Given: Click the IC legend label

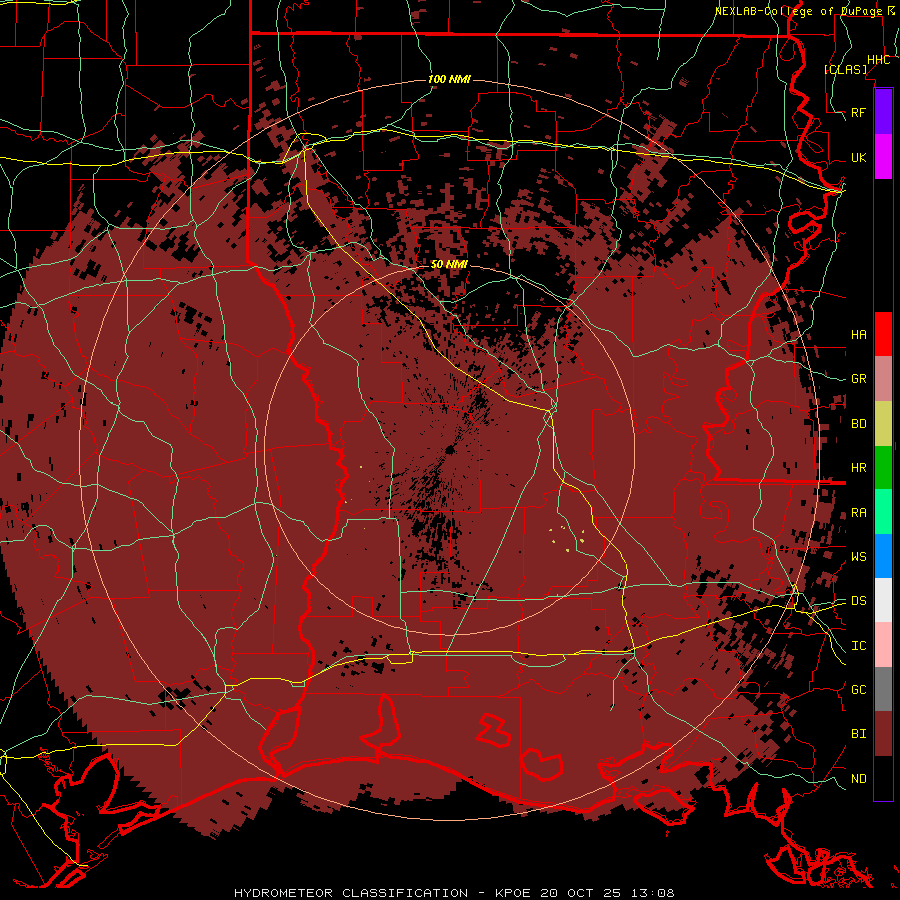Looking at the screenshot, I should tap(858, 646).
